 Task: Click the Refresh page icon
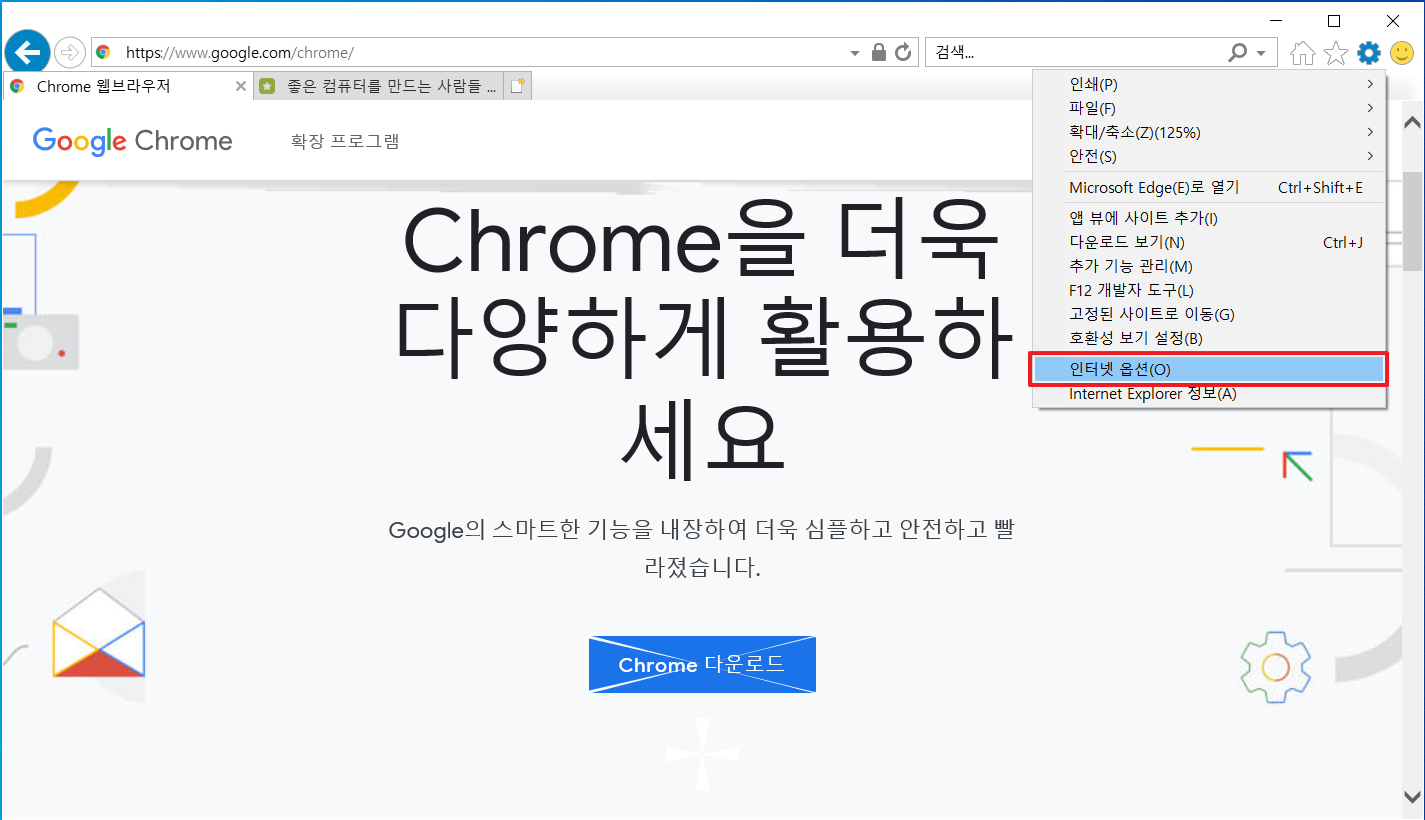[x=903, y=52]
